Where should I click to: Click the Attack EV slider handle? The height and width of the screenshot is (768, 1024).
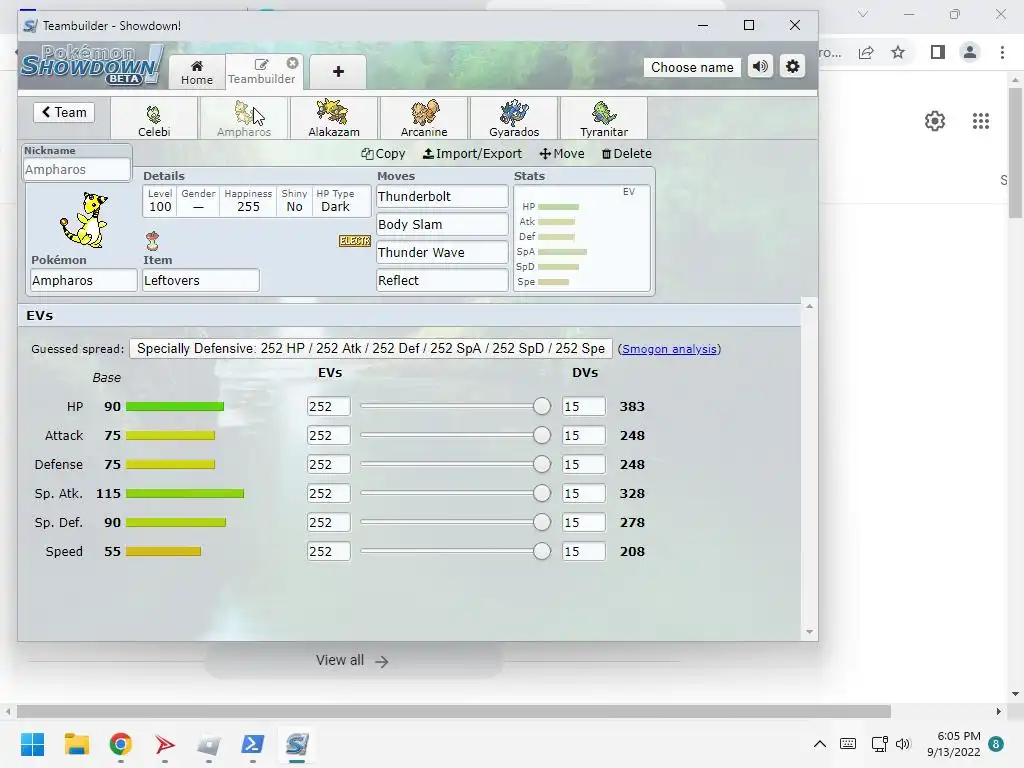pos(541,435)
